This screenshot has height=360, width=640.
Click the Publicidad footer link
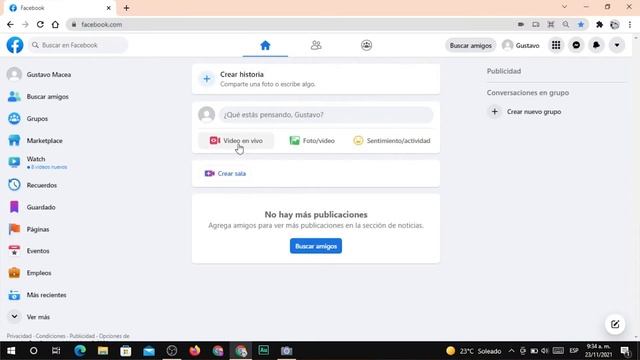(82, 336)
